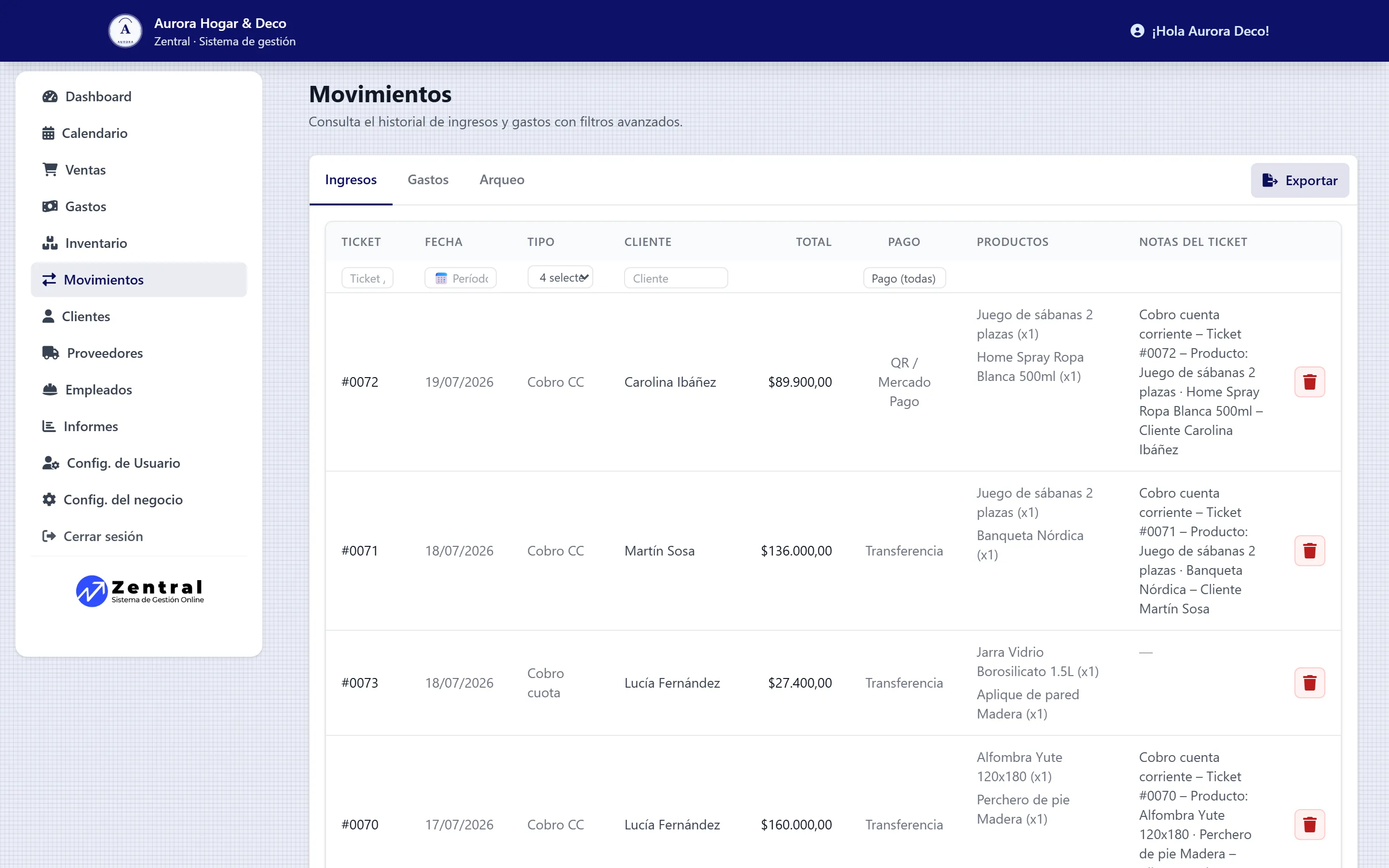Click the Clientes person icon

48,316
